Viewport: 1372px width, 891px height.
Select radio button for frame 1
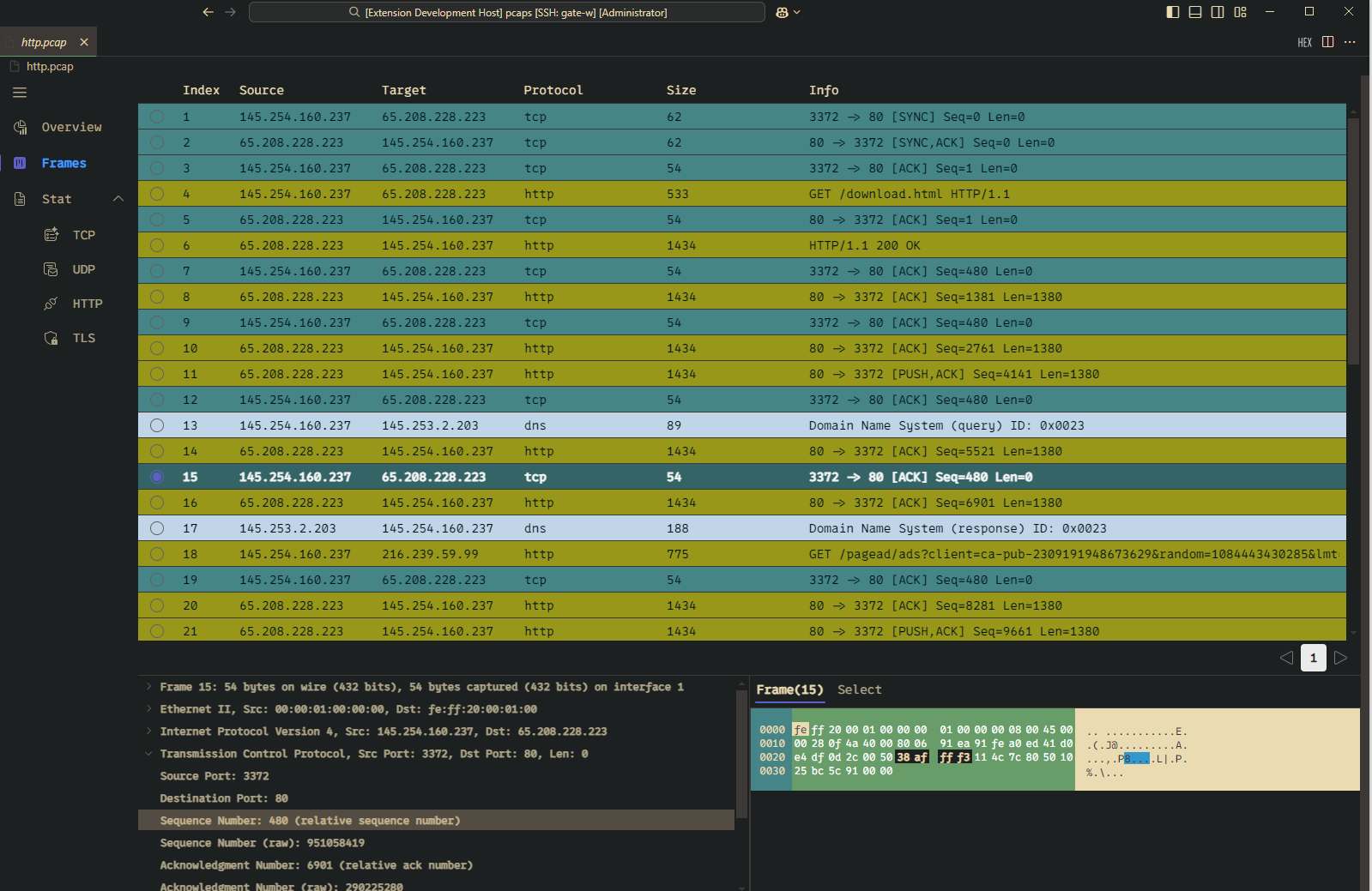157,117
